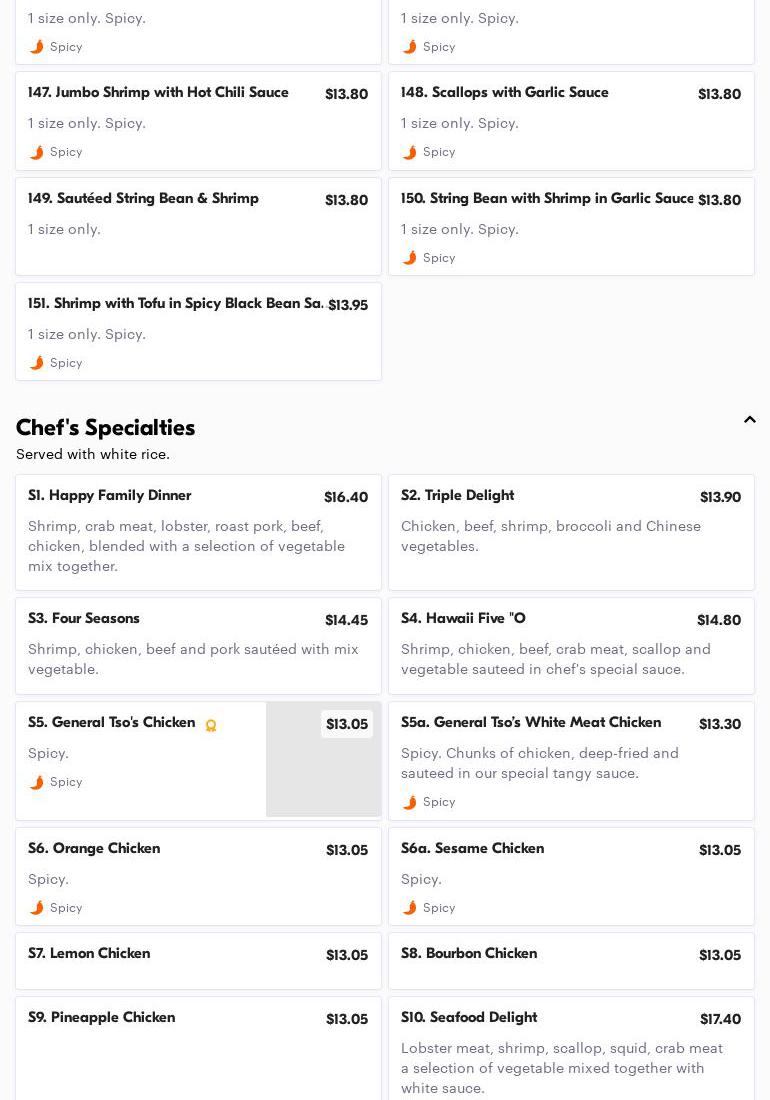
Task: Add S8. Bourbon Chicken to order
Action: [571, 960]
